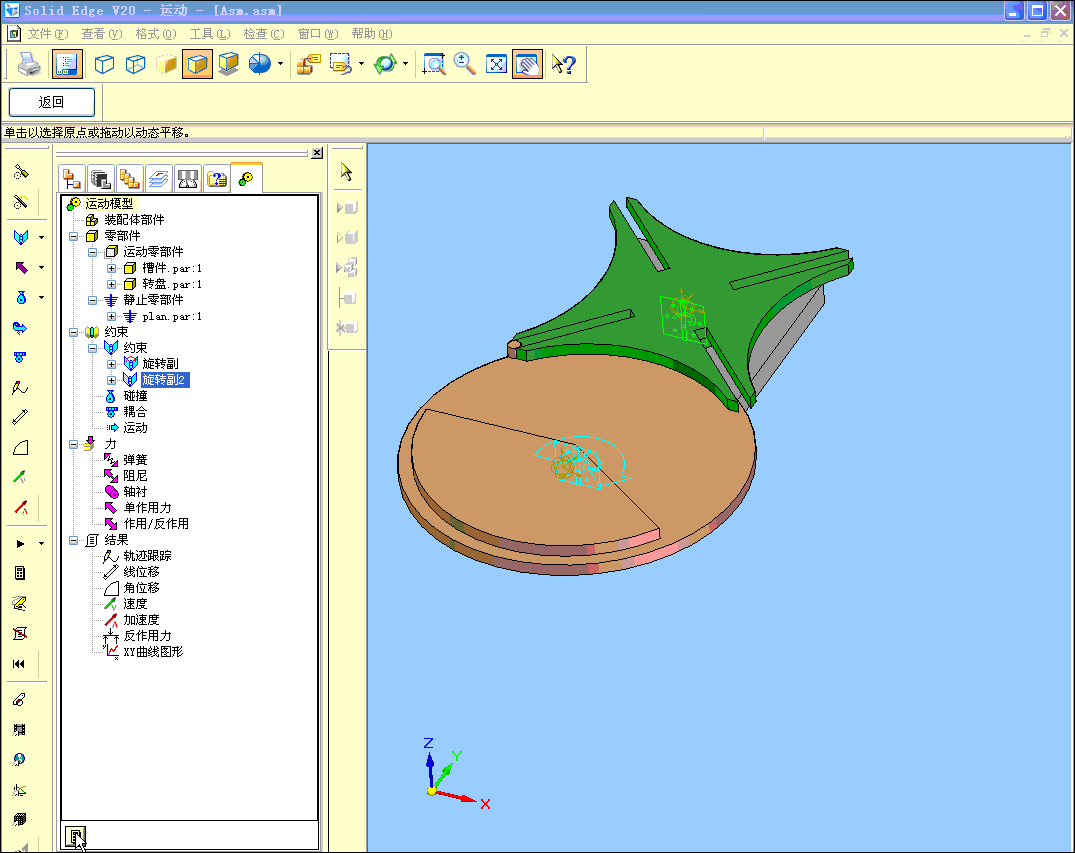Collapse the 运动零部件 node

tap(93, 252)
